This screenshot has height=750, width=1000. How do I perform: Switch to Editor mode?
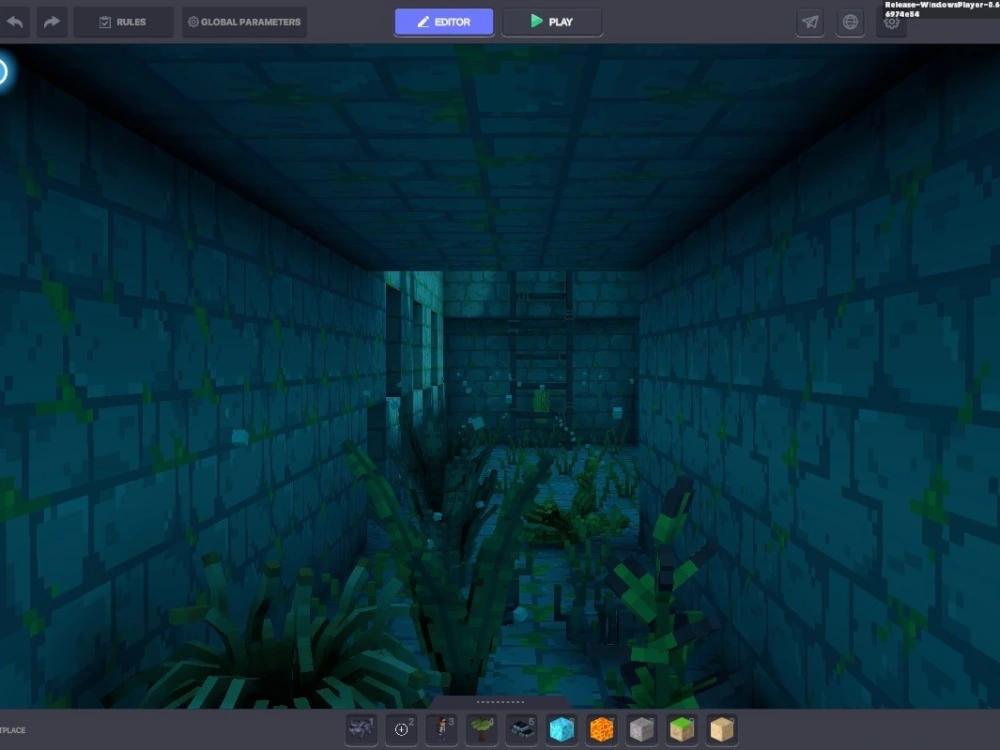click(444, 22)
